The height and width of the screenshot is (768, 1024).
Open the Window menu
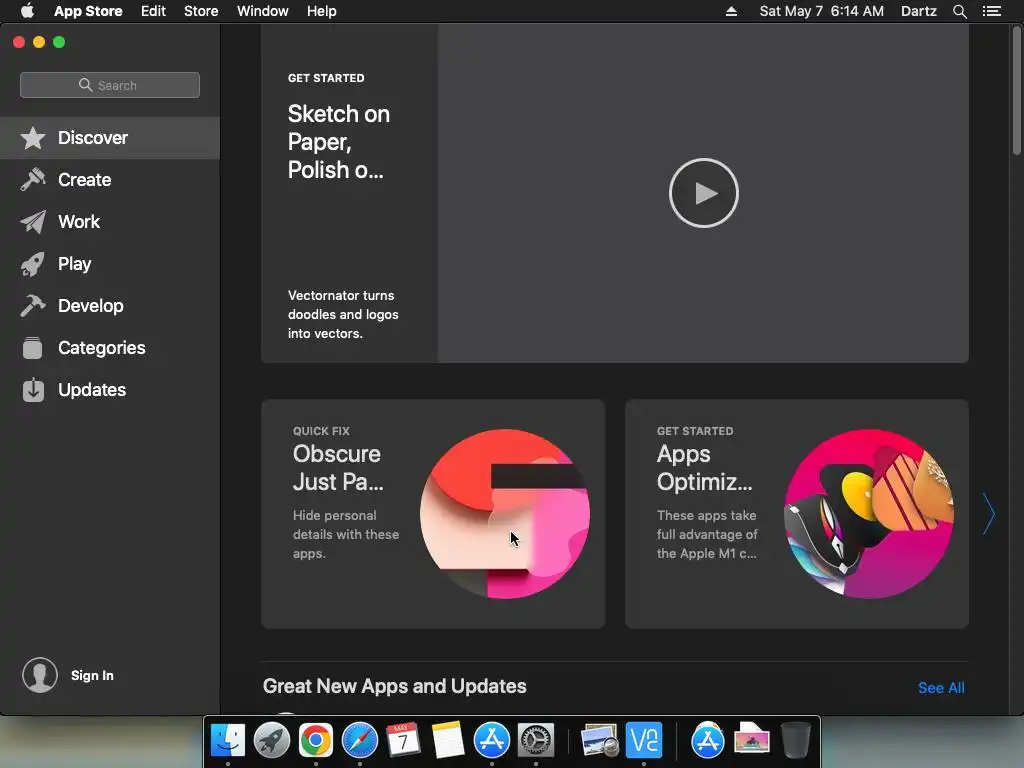pos(263,11)
